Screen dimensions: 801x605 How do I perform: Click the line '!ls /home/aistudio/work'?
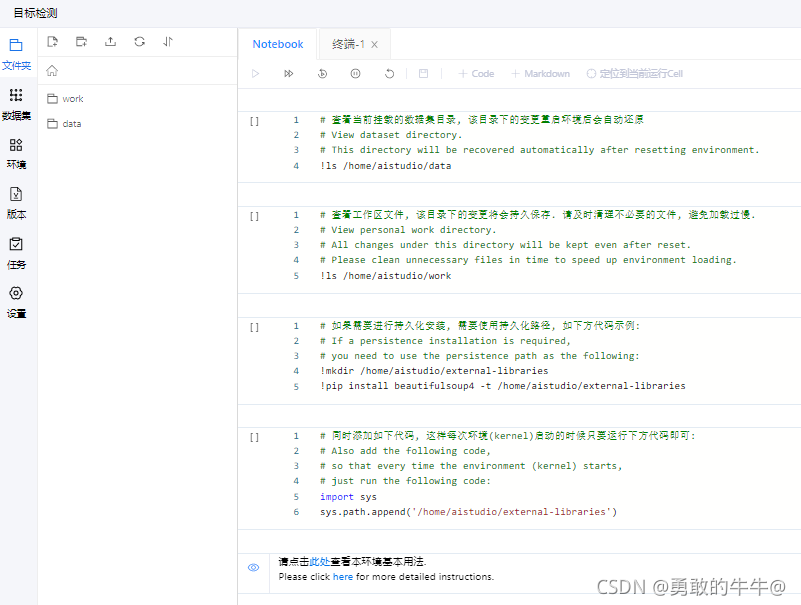(386, 275)
